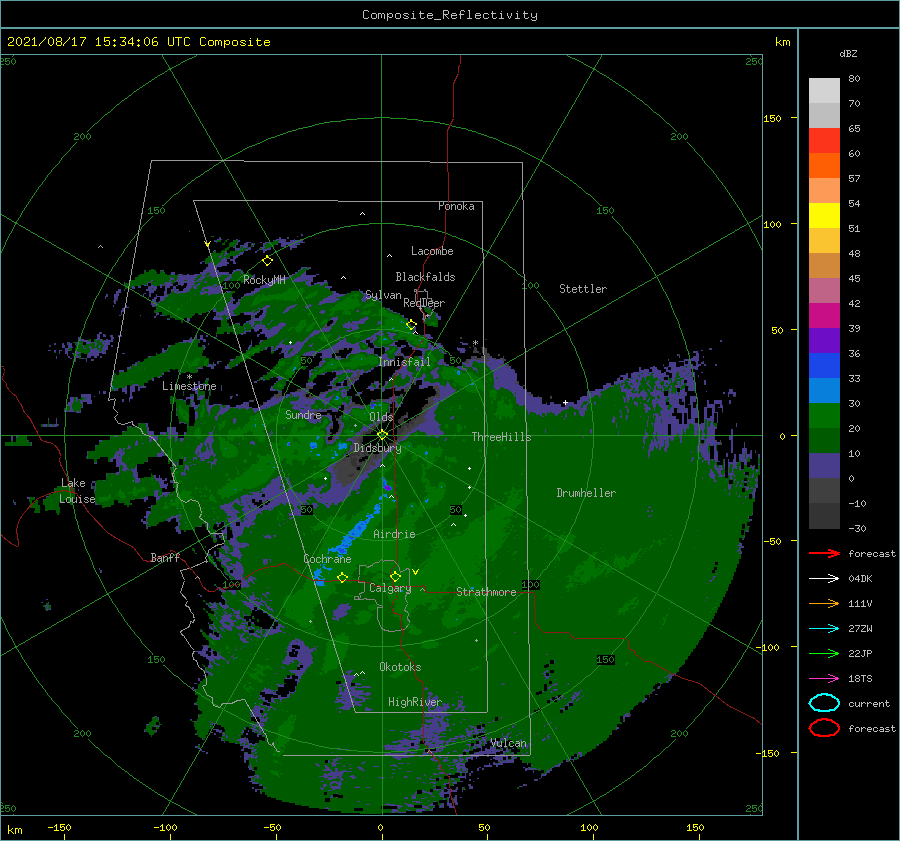The height and width of the screenshot is (841, 900).
Task: Click the Lake Louise label
Action: click(x=77, y=491)
